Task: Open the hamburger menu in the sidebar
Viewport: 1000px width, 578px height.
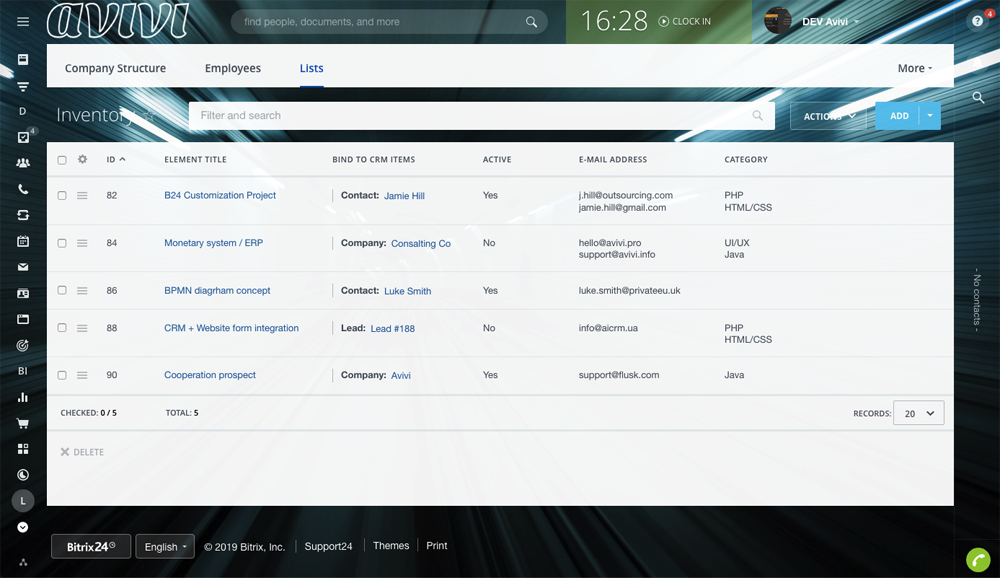Action: (x=23, y=21)
